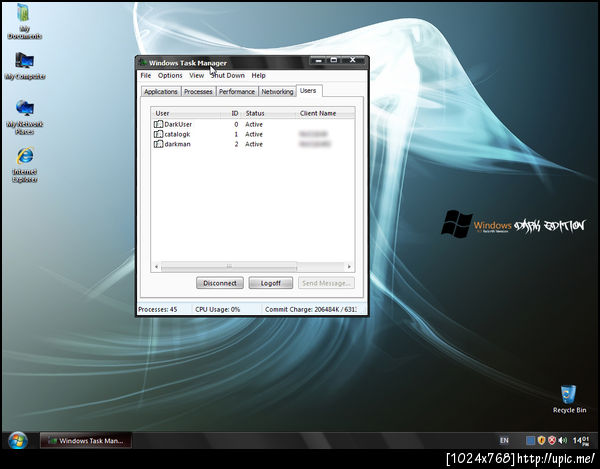Click the Task Manager title bar icon
This screenshot has height=469, width=600.
coord(143,63)
